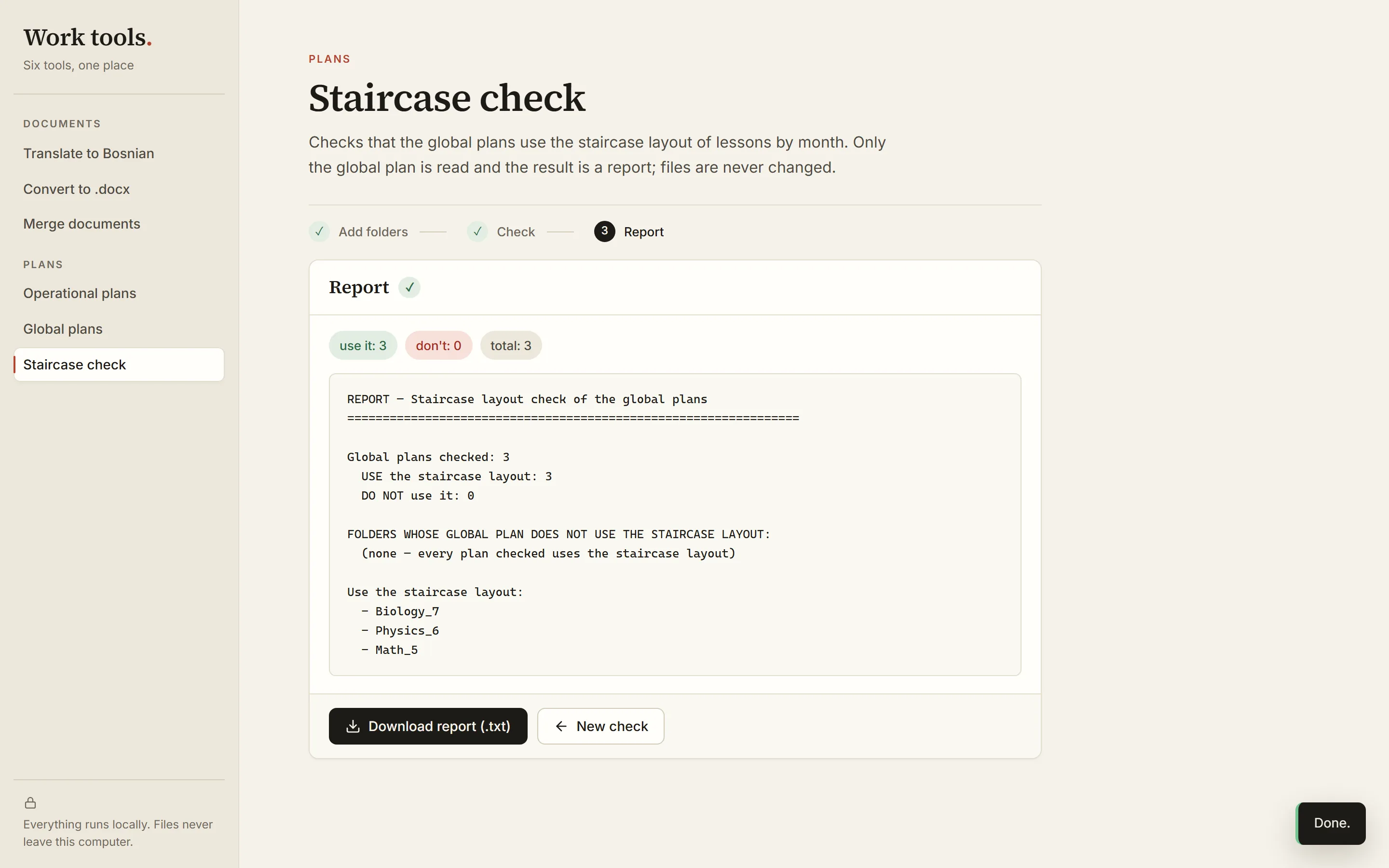Click the Biology_7 entry in report
Image resolution: width=1389 pixels, height=868 pixels.
tap(407, 611)
